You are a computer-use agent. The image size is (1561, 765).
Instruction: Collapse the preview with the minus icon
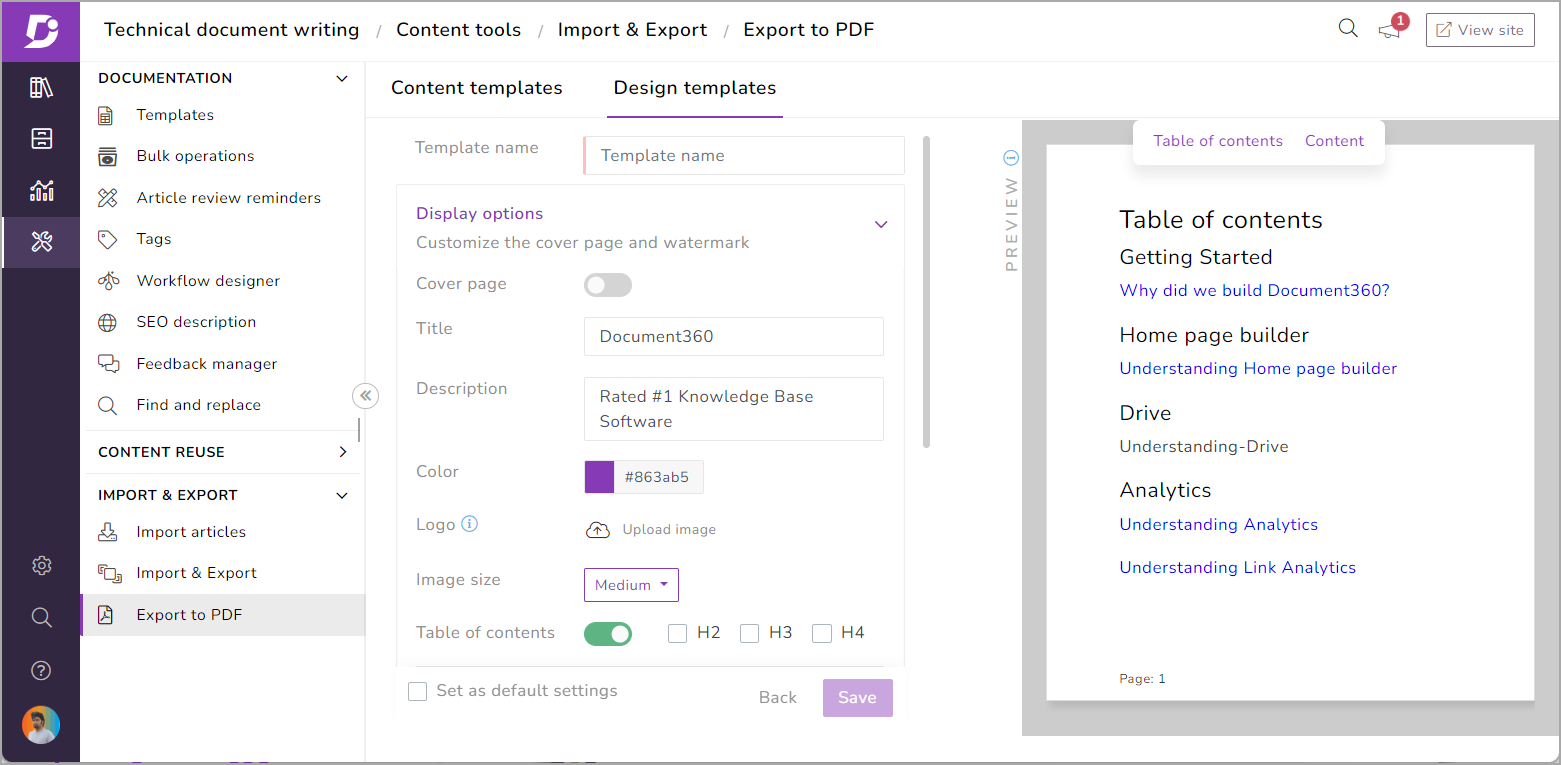tap(1011, 157)
